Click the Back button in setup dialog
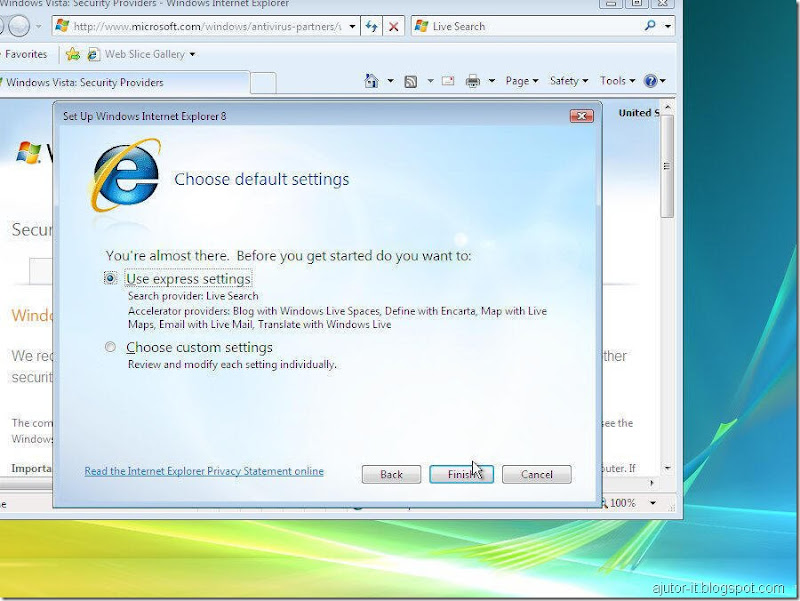Image resolution: width=800 pixels, height=601 pixels. pos(391,474)
